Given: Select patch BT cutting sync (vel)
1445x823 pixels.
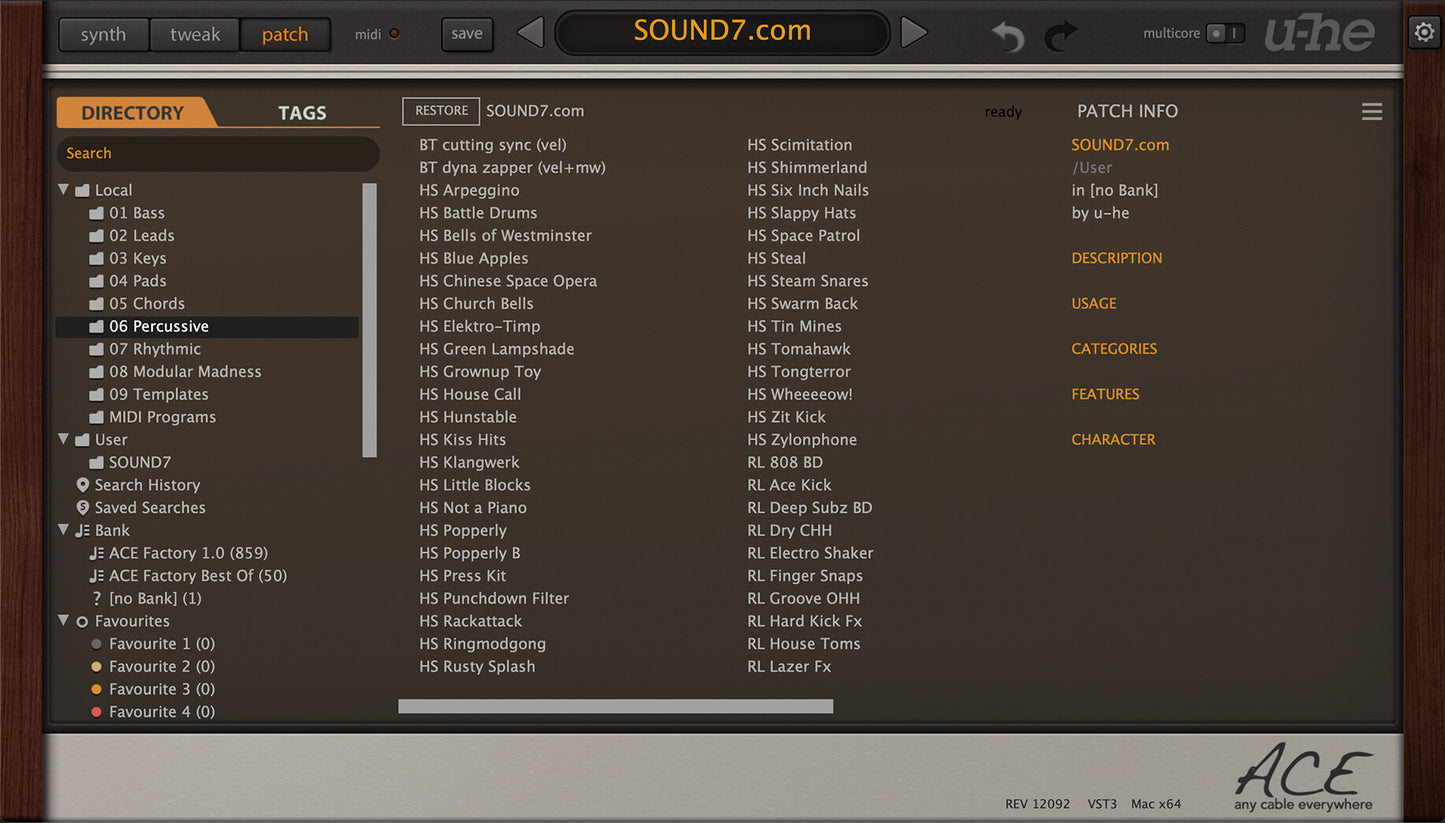Looking at the screenshot, I should (x=492, y=145).
